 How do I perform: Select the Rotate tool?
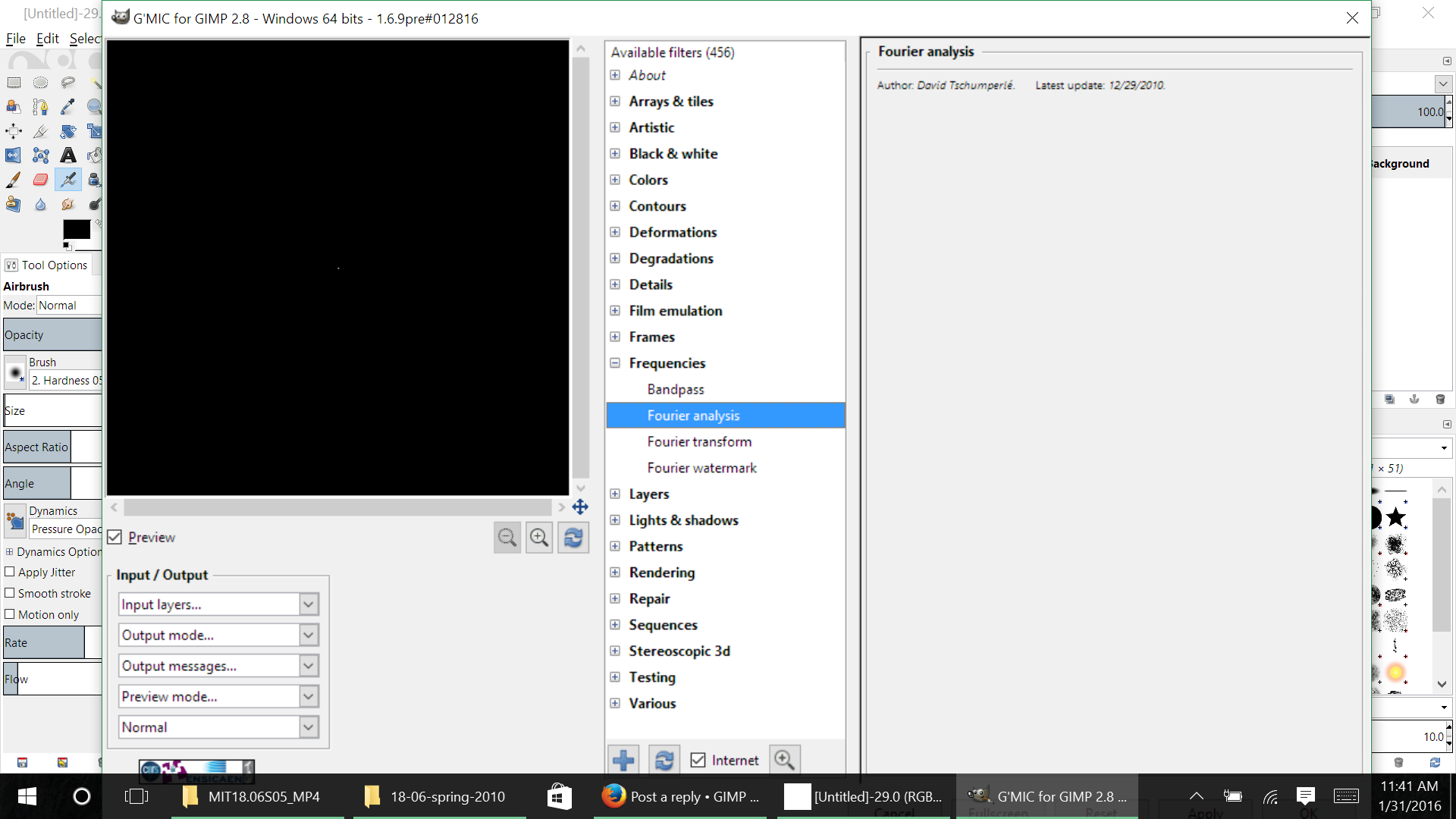68,131
